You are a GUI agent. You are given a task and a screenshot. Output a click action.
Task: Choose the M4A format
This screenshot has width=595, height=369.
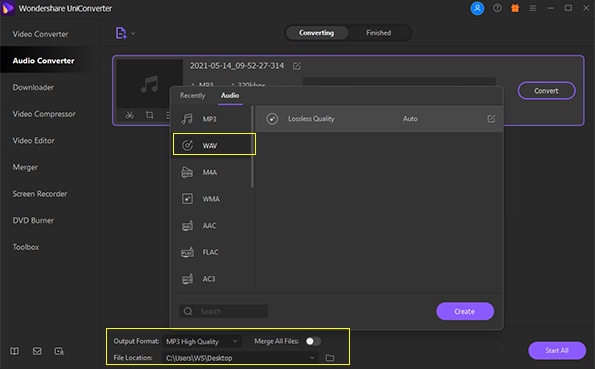211,172
